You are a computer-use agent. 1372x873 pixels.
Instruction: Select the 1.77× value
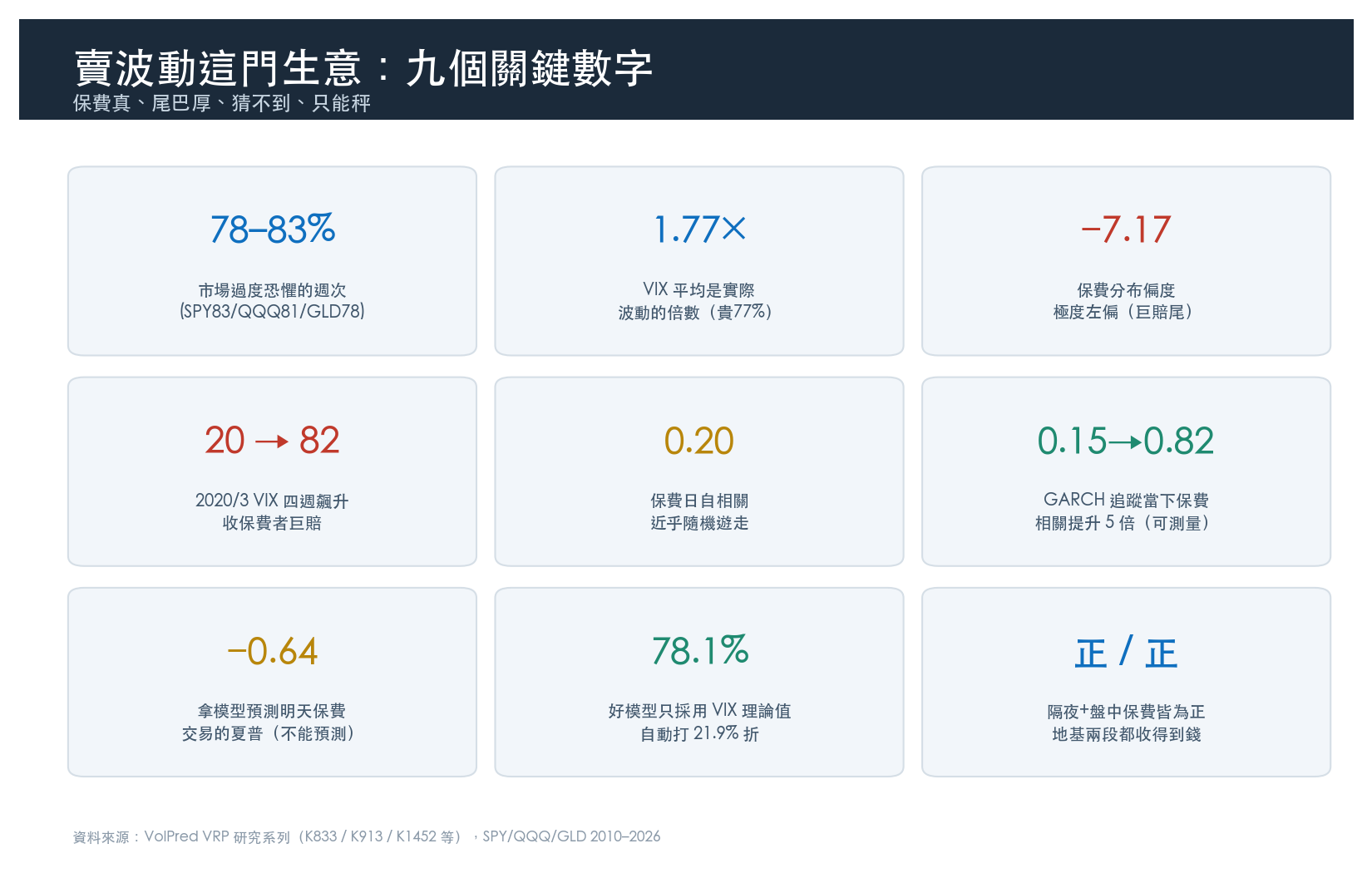[x=699, y=229]
